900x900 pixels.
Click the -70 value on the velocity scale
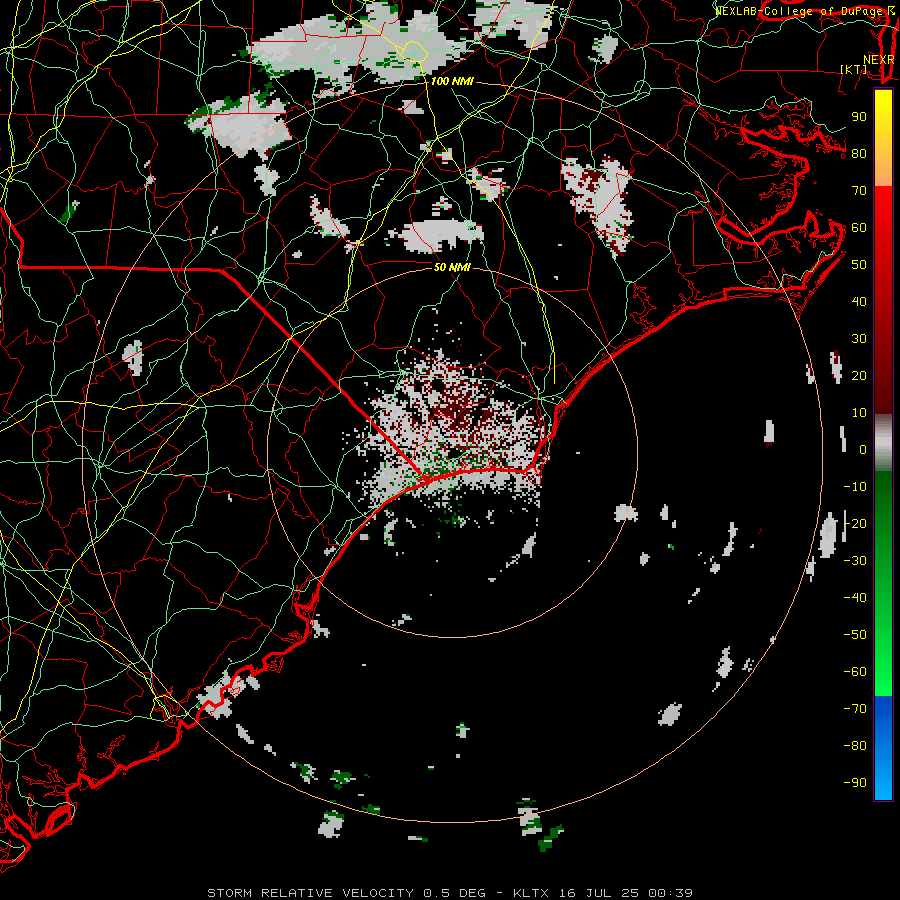pyautogui.click(x=855, y=709)
